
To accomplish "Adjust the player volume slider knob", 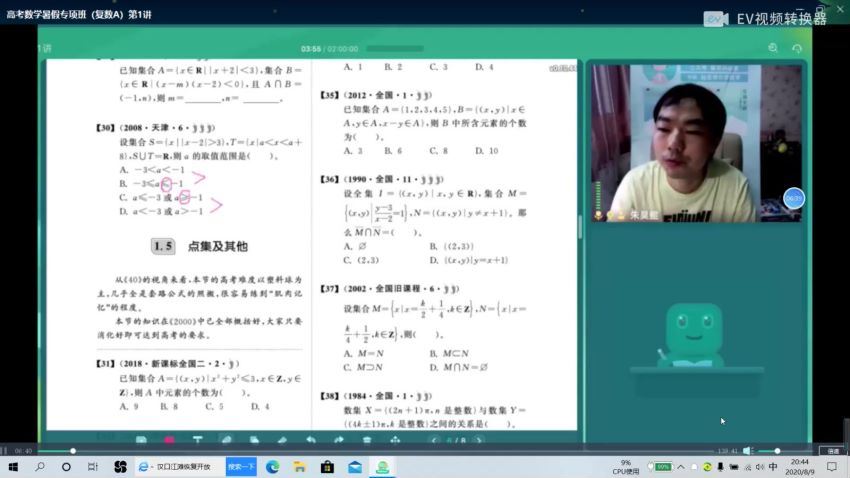I will coord(777,451).
